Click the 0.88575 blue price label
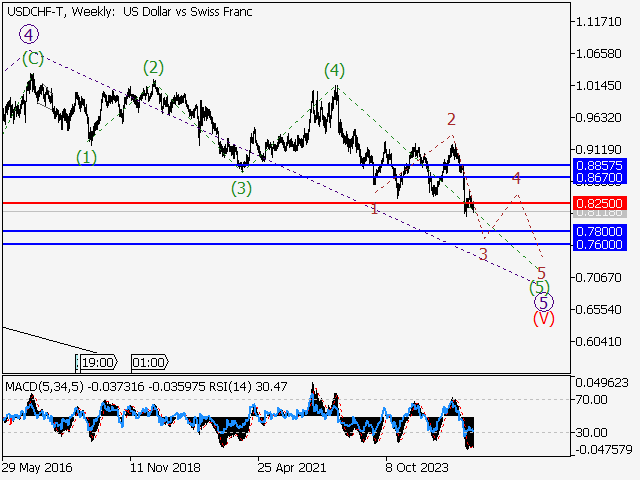Image resolution: width=640 pixels, height=480 pixels. (x=599, y=164)
